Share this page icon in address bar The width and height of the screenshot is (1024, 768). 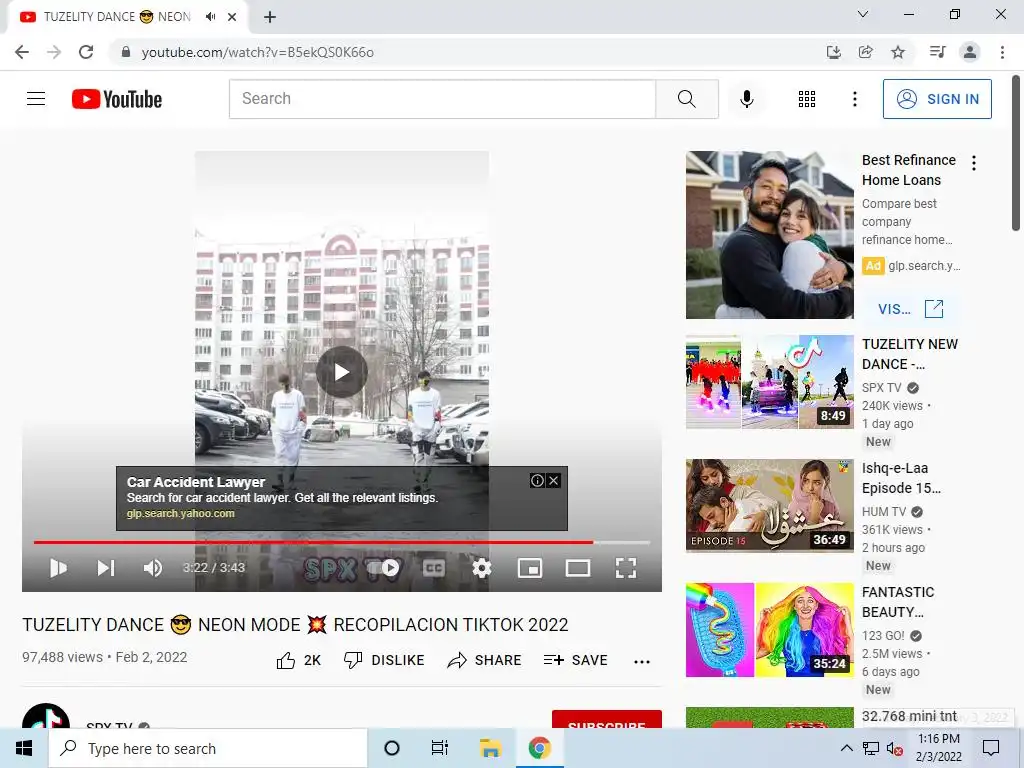866,52
